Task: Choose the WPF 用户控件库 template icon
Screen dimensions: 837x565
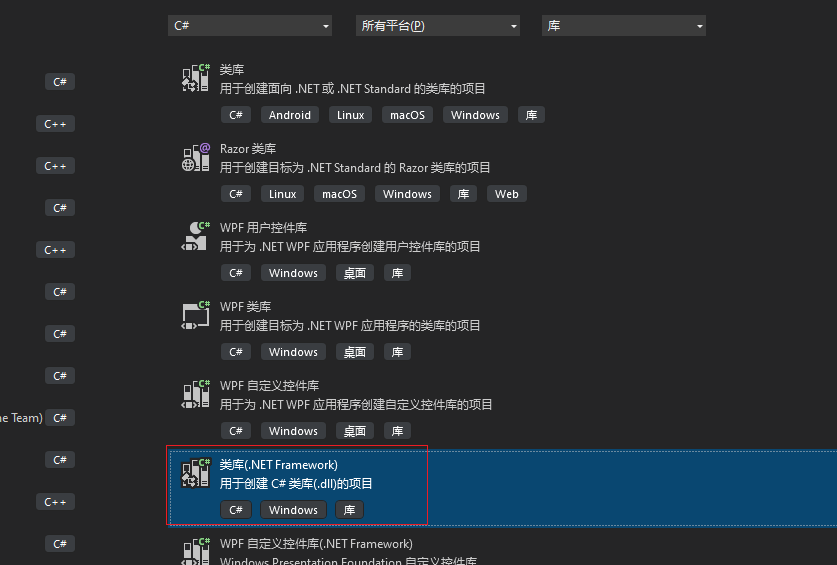Action: (195, 237)
